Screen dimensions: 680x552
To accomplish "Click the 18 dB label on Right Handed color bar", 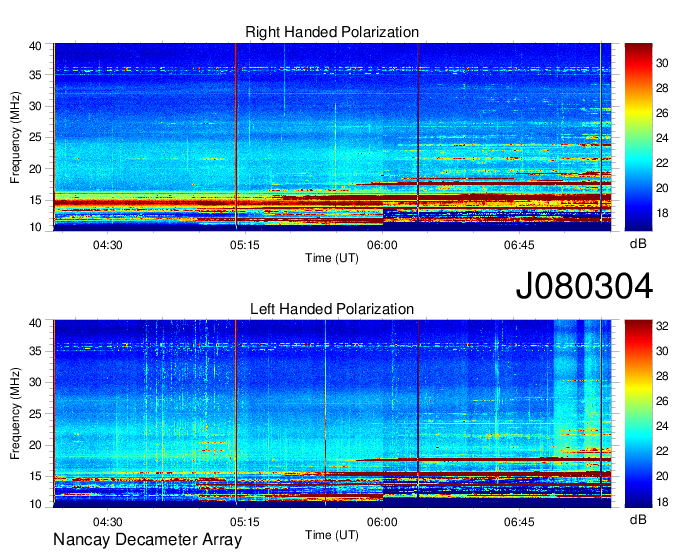I will click(662, 213).
